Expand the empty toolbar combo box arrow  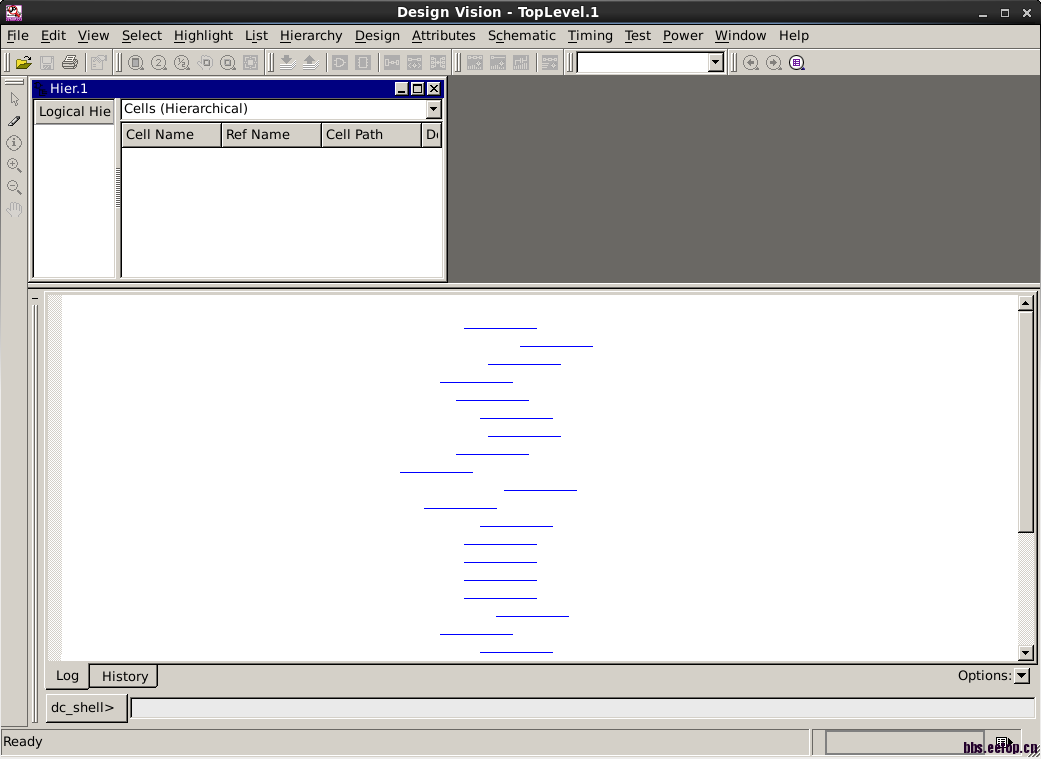[715, 62]
